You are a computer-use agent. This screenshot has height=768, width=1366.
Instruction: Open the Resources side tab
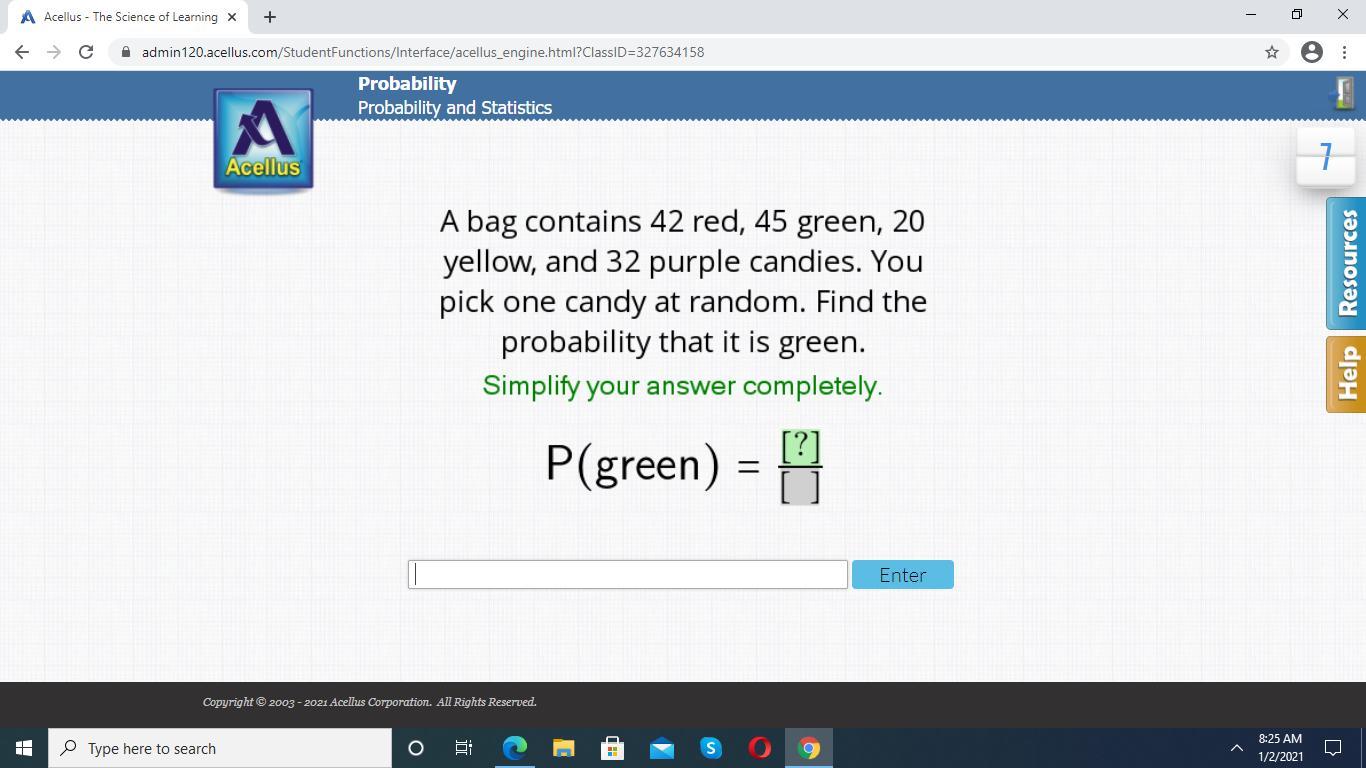(x=1346, y=264)
